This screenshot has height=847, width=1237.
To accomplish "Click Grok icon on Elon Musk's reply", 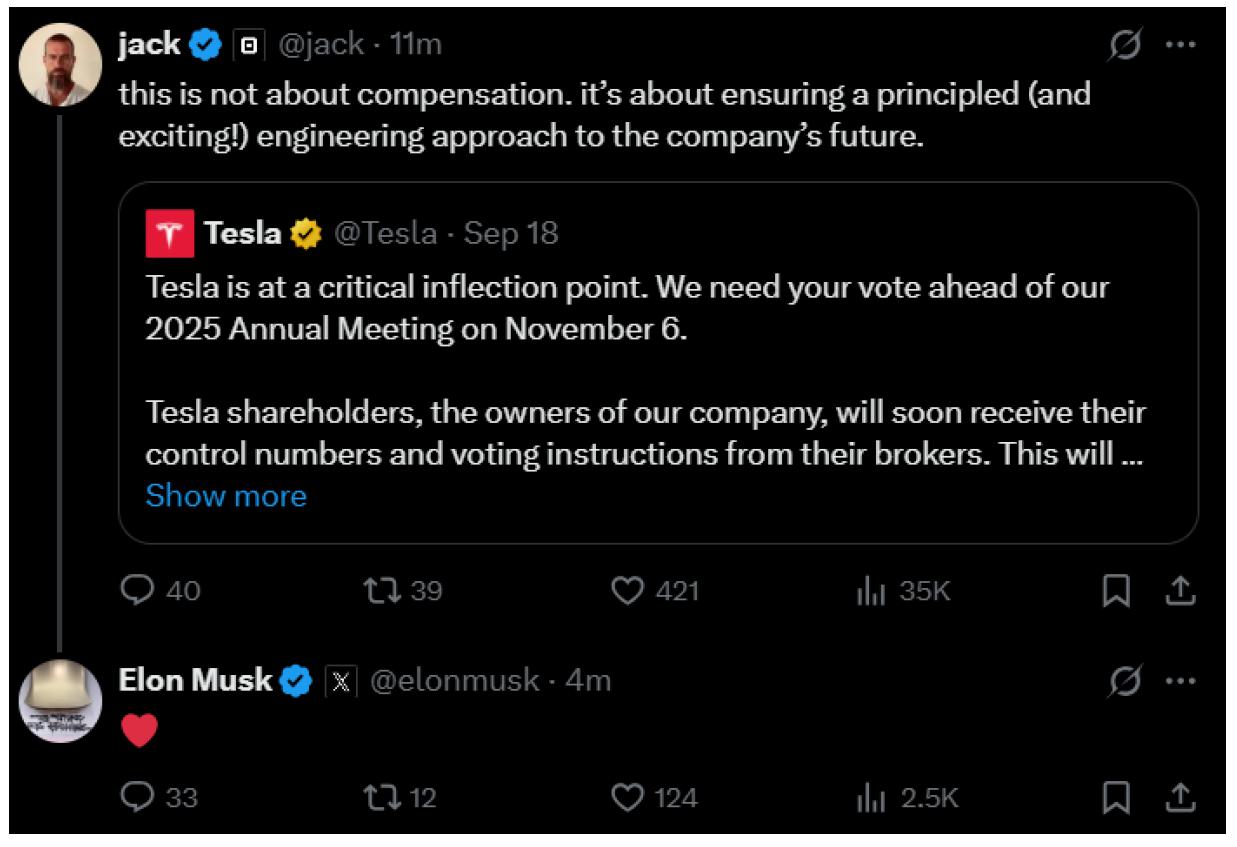I will click(1126, 682).
